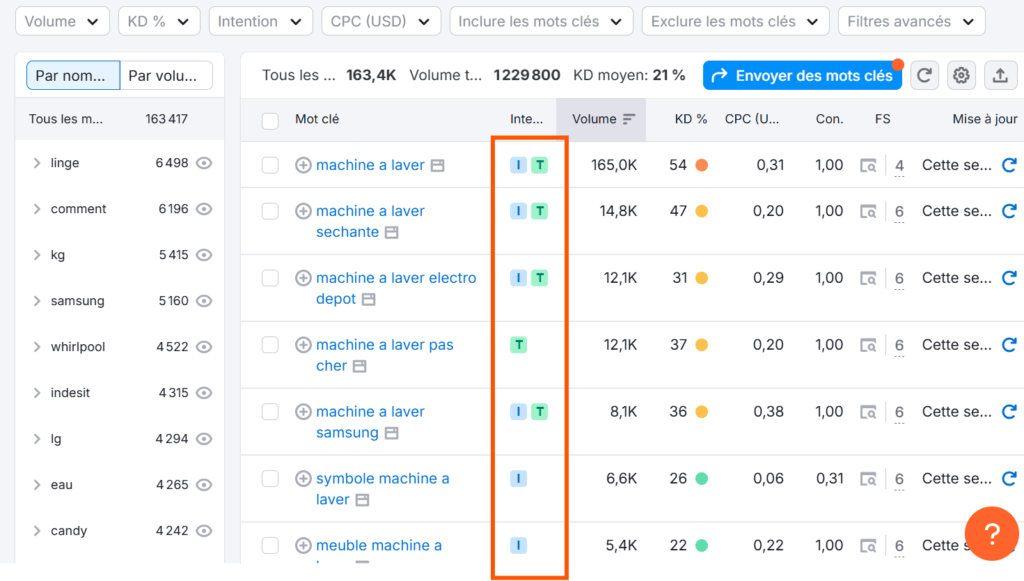Switch to 'Par nom...' grouping tab
The height and width of the screenshot is (581, 1024).
(73, 76)
